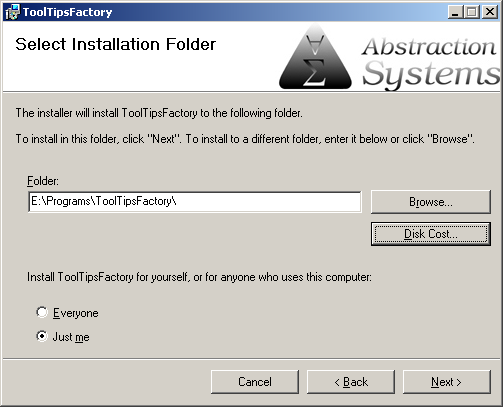This screenshot has height=407, width=503.
Task: Show the Disk Cost... details
Action: (431, 234)
